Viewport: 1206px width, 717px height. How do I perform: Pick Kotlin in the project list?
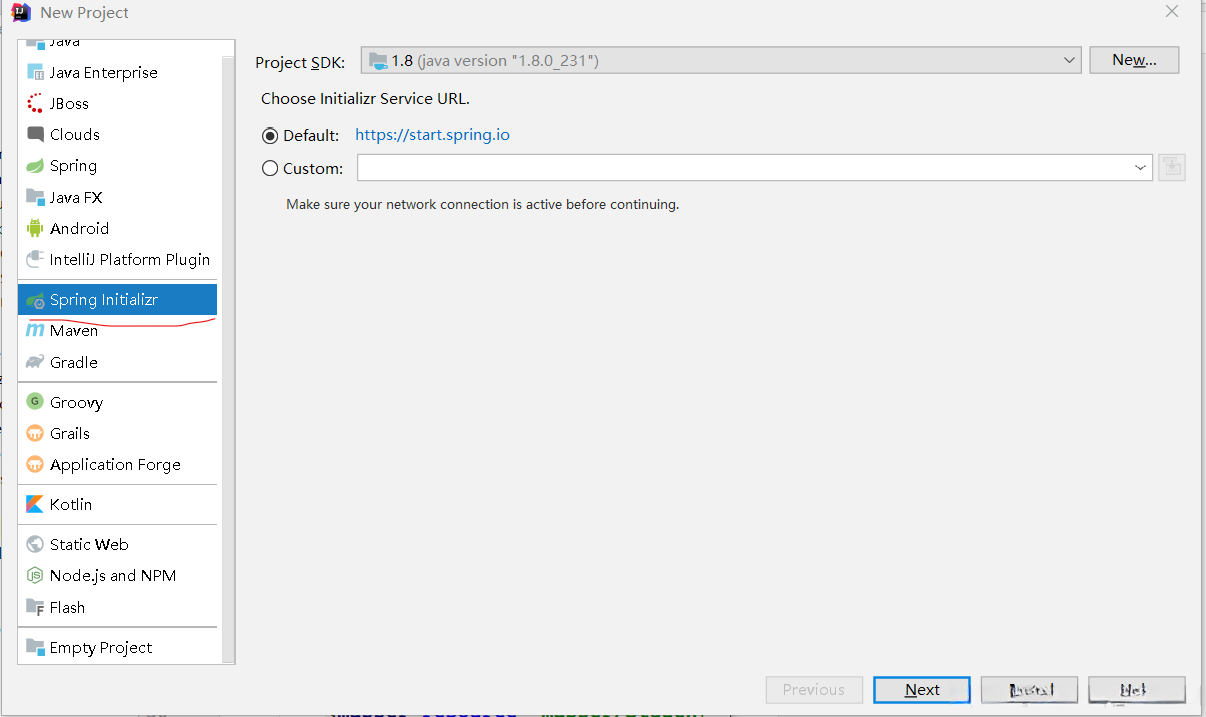tap(117, 504)
